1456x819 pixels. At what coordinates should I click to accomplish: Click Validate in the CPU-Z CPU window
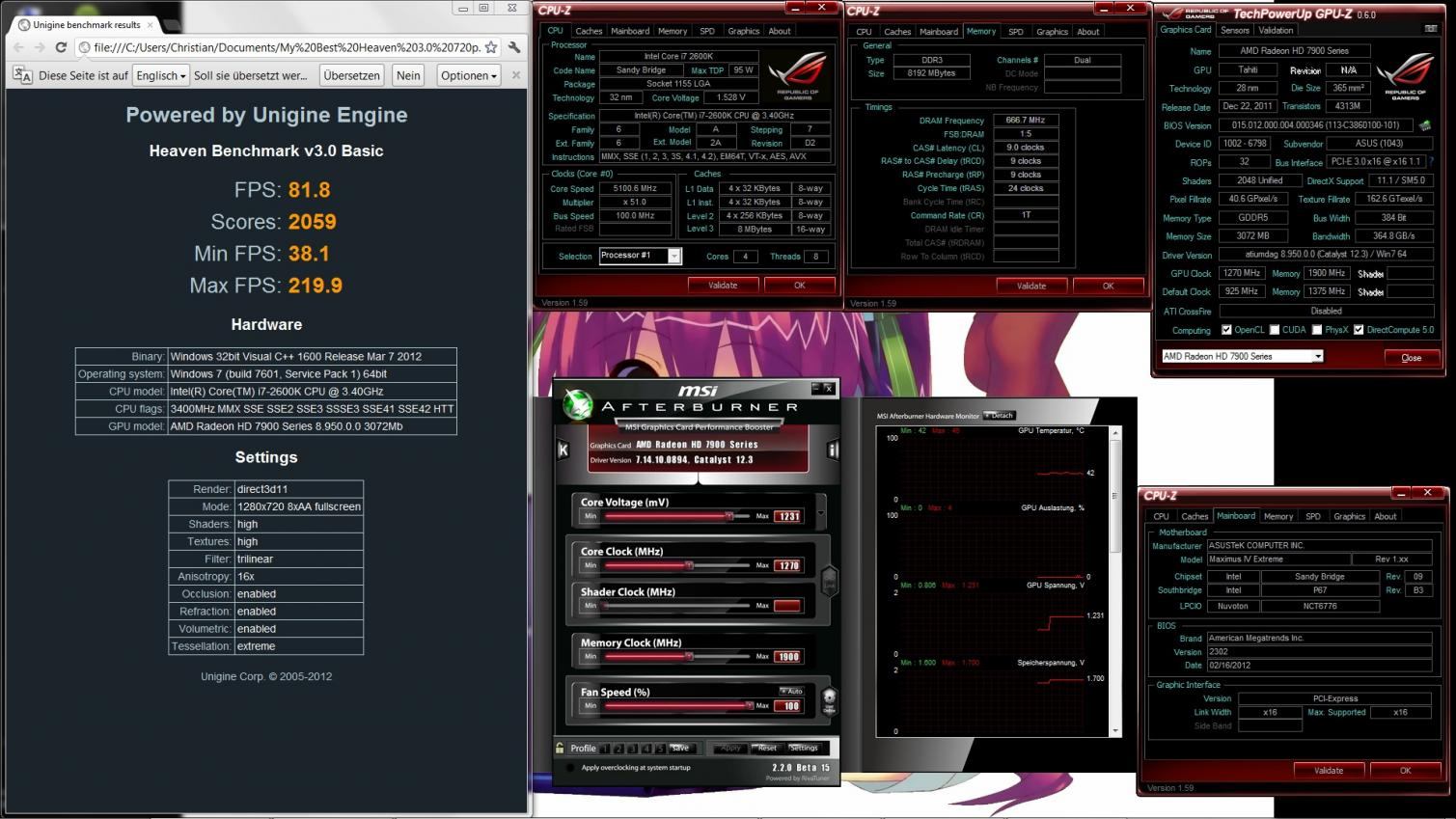[x=723, y=286]
